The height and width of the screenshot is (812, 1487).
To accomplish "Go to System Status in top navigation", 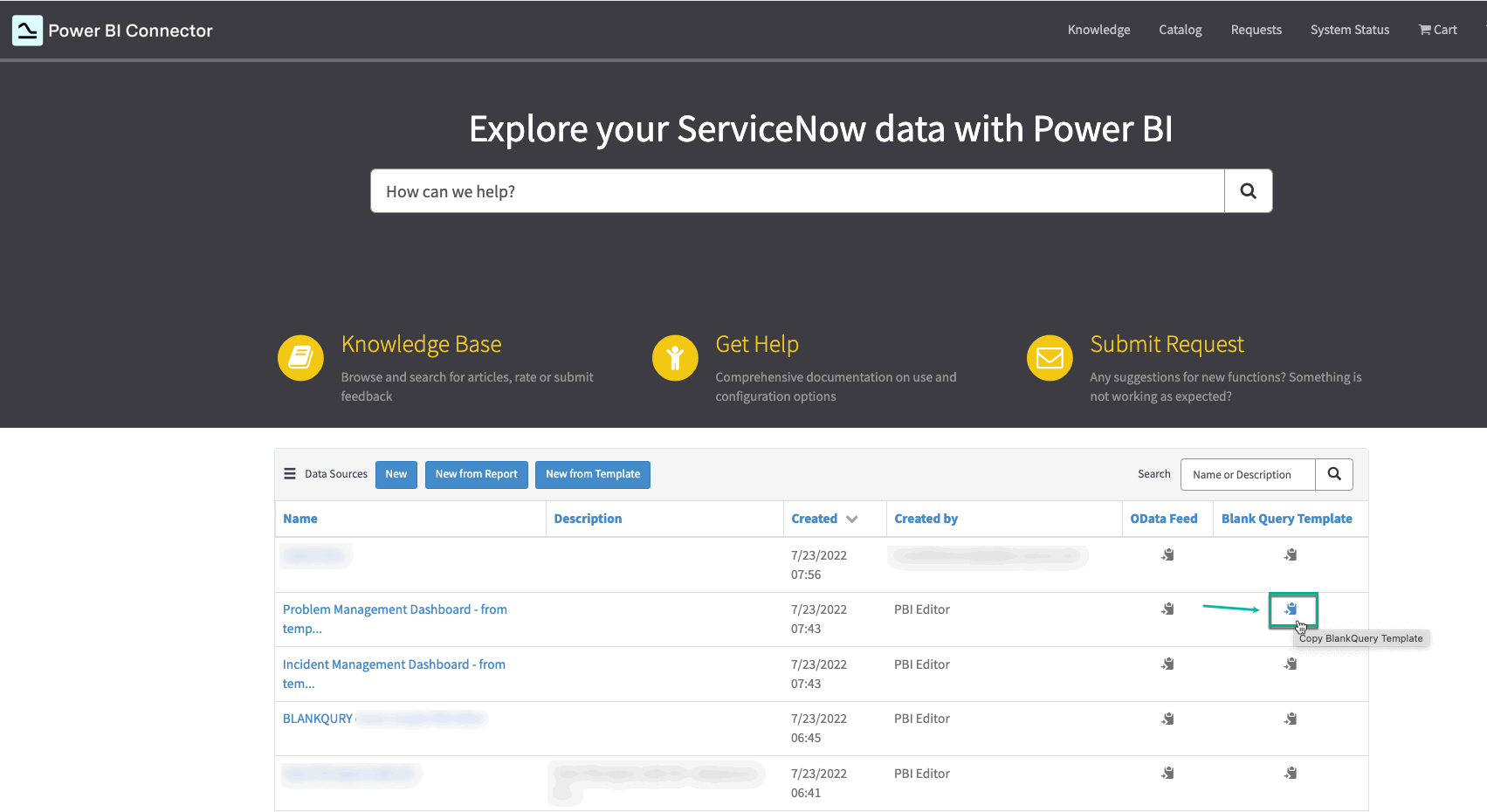I will point(1349,30).
